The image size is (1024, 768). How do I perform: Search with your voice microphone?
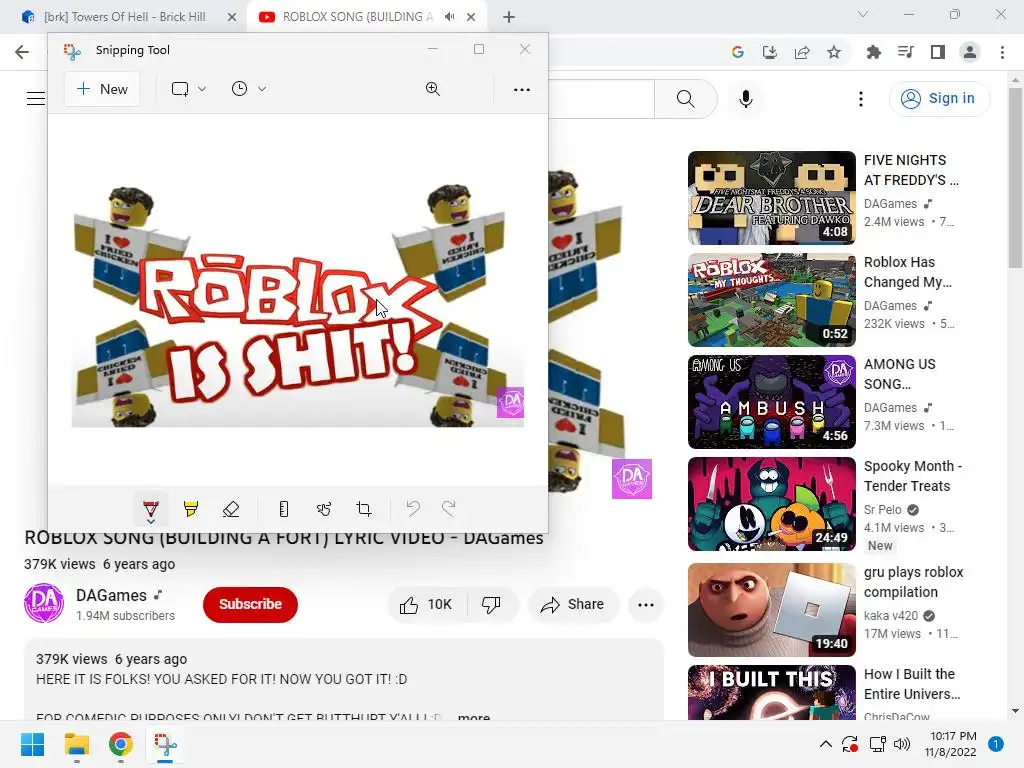746,99
